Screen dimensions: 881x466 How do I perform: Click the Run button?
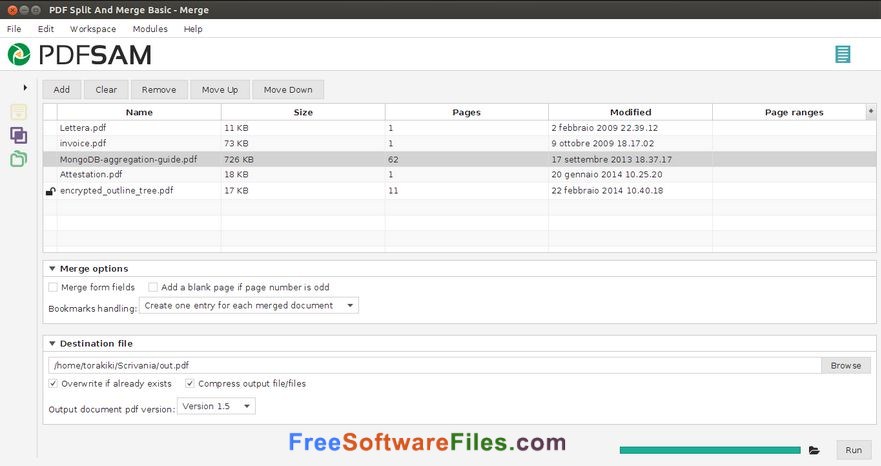coord(853,450)
